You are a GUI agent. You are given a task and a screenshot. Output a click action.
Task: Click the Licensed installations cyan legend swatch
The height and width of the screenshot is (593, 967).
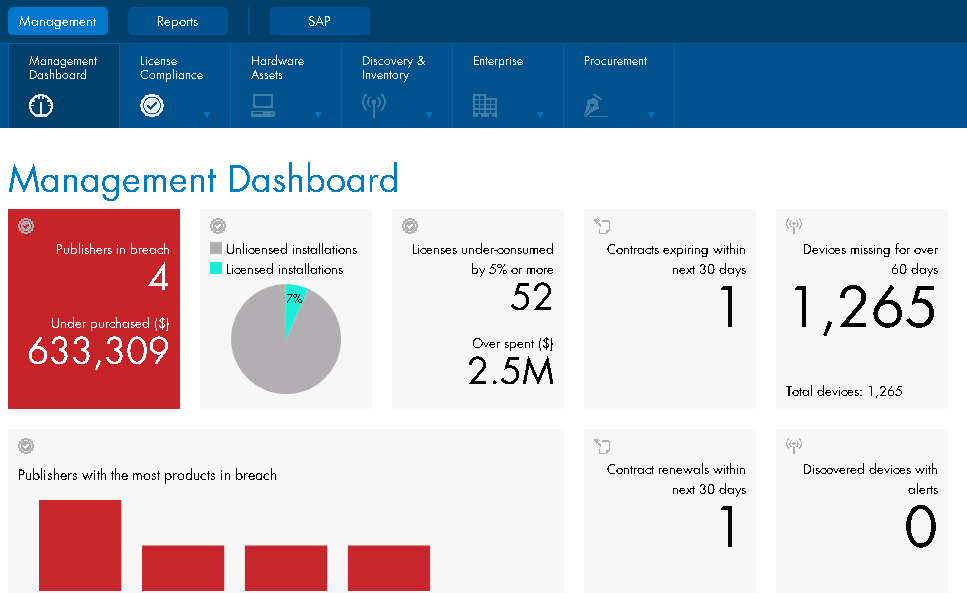[x=215, y=269]
